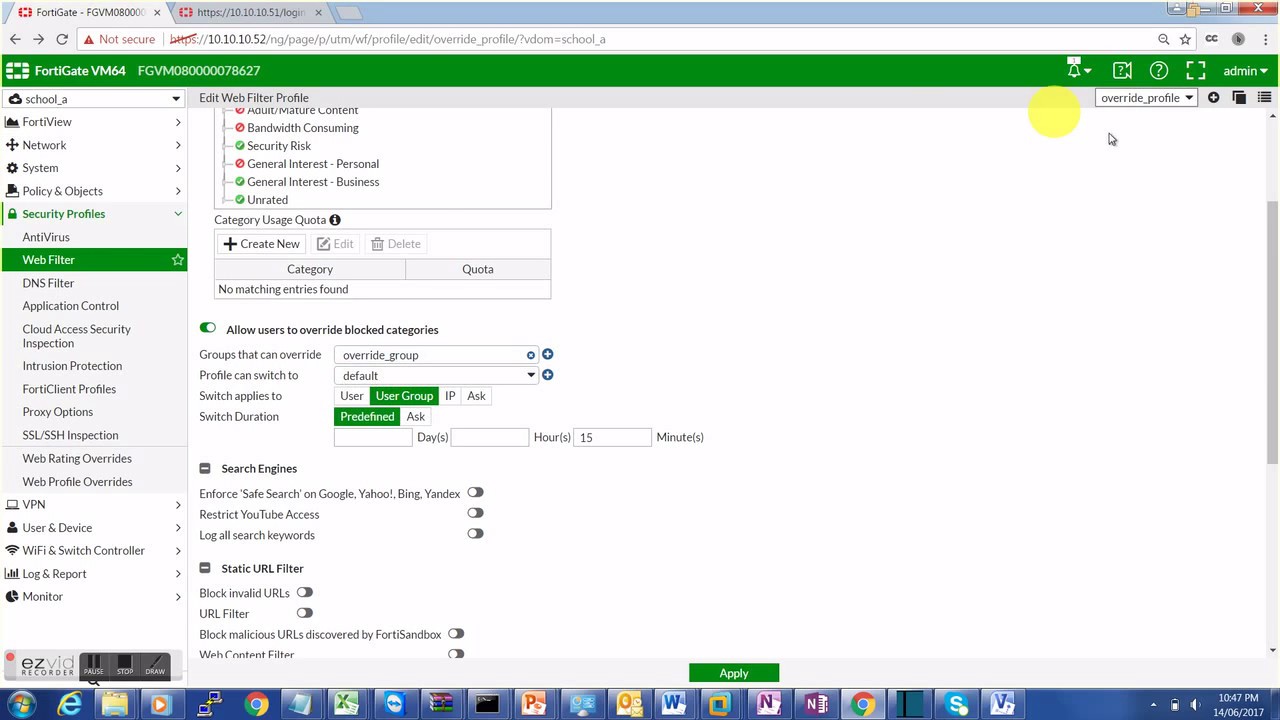
Task: Click the Apply button
Action: (x=733, y=673)
